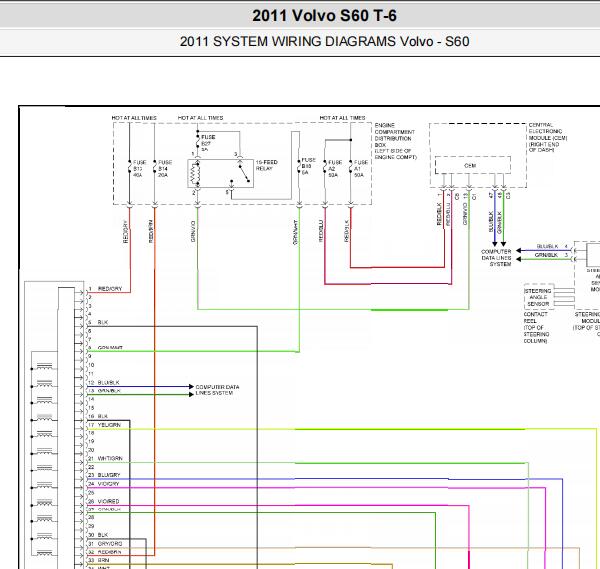The width and height of the screenshot is (600, 569).
Task: Click connector pin "13 GRN/BLK"
Action: coord(104,391)
